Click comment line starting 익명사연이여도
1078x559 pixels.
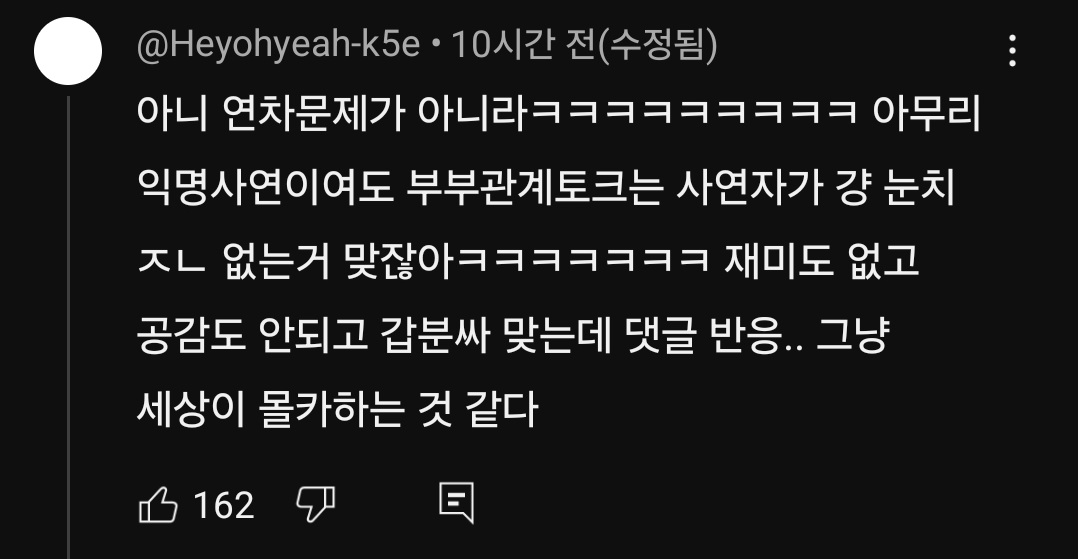tap(547, 187)
